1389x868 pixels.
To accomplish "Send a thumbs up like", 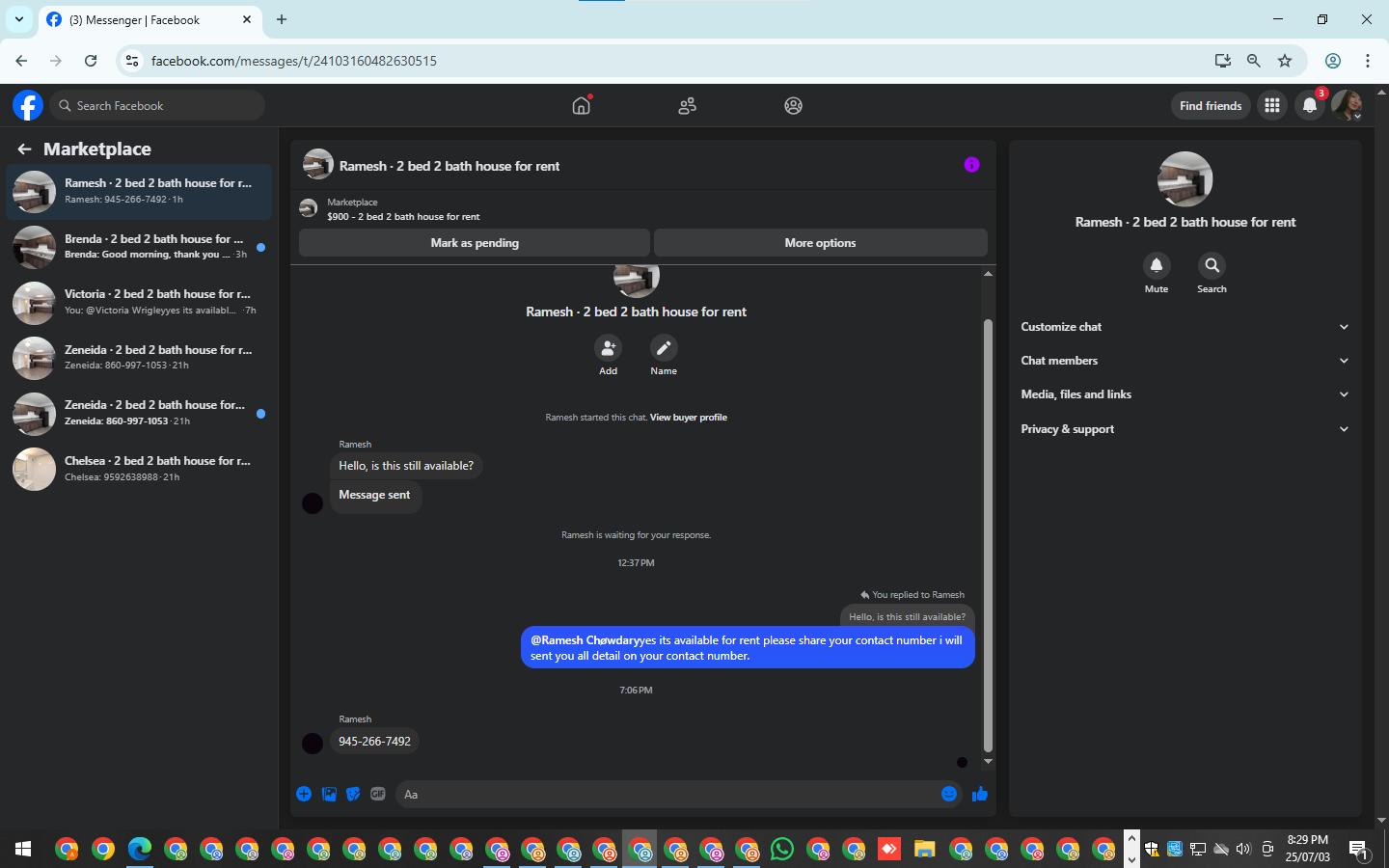I will (980, 794).
